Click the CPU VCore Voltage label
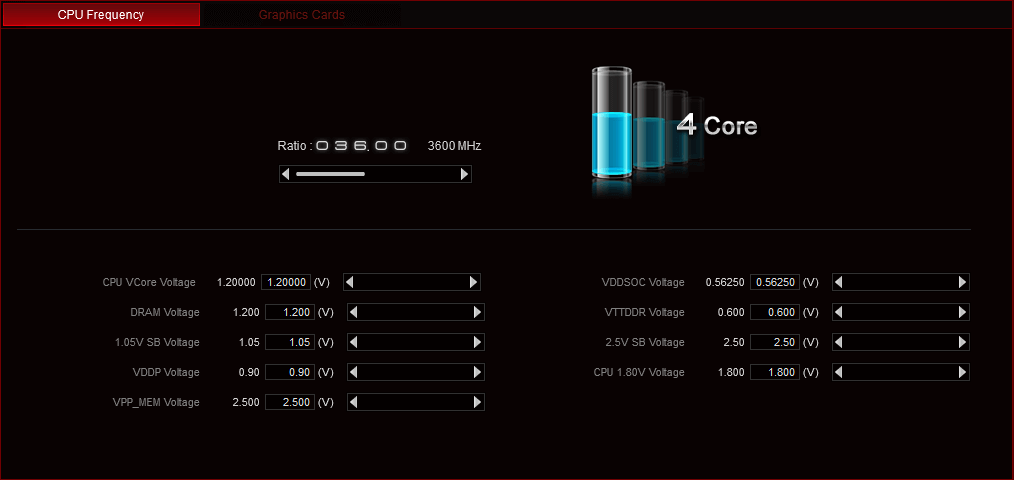 [x=149, y=282]
